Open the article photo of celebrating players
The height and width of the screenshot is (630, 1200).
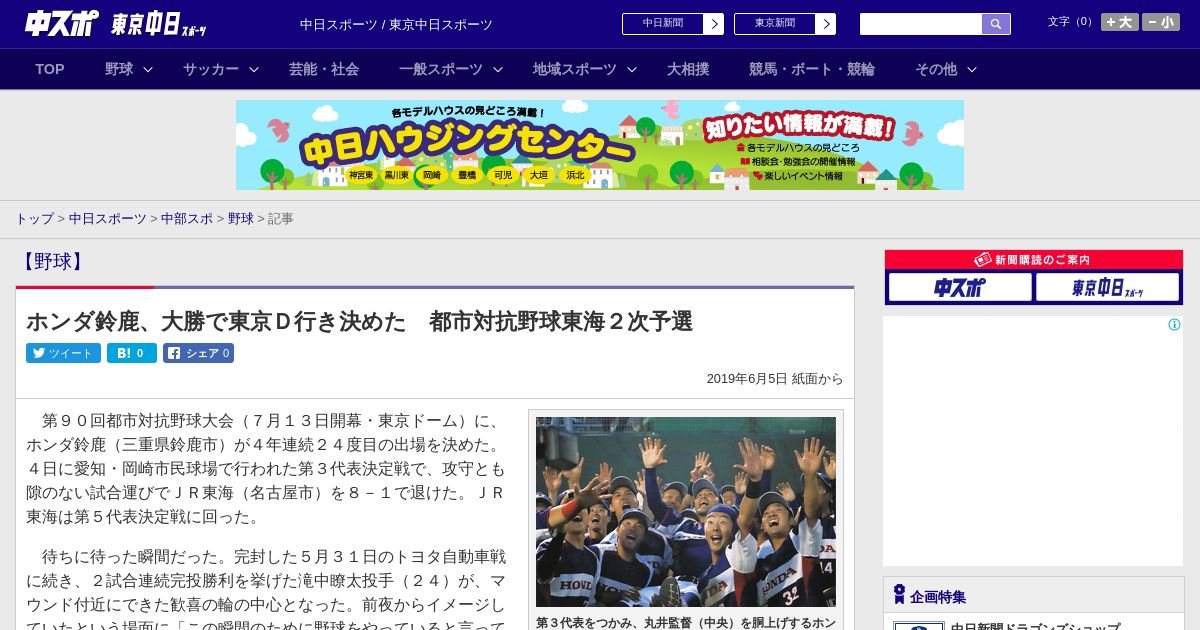click(x=686, y=512)
